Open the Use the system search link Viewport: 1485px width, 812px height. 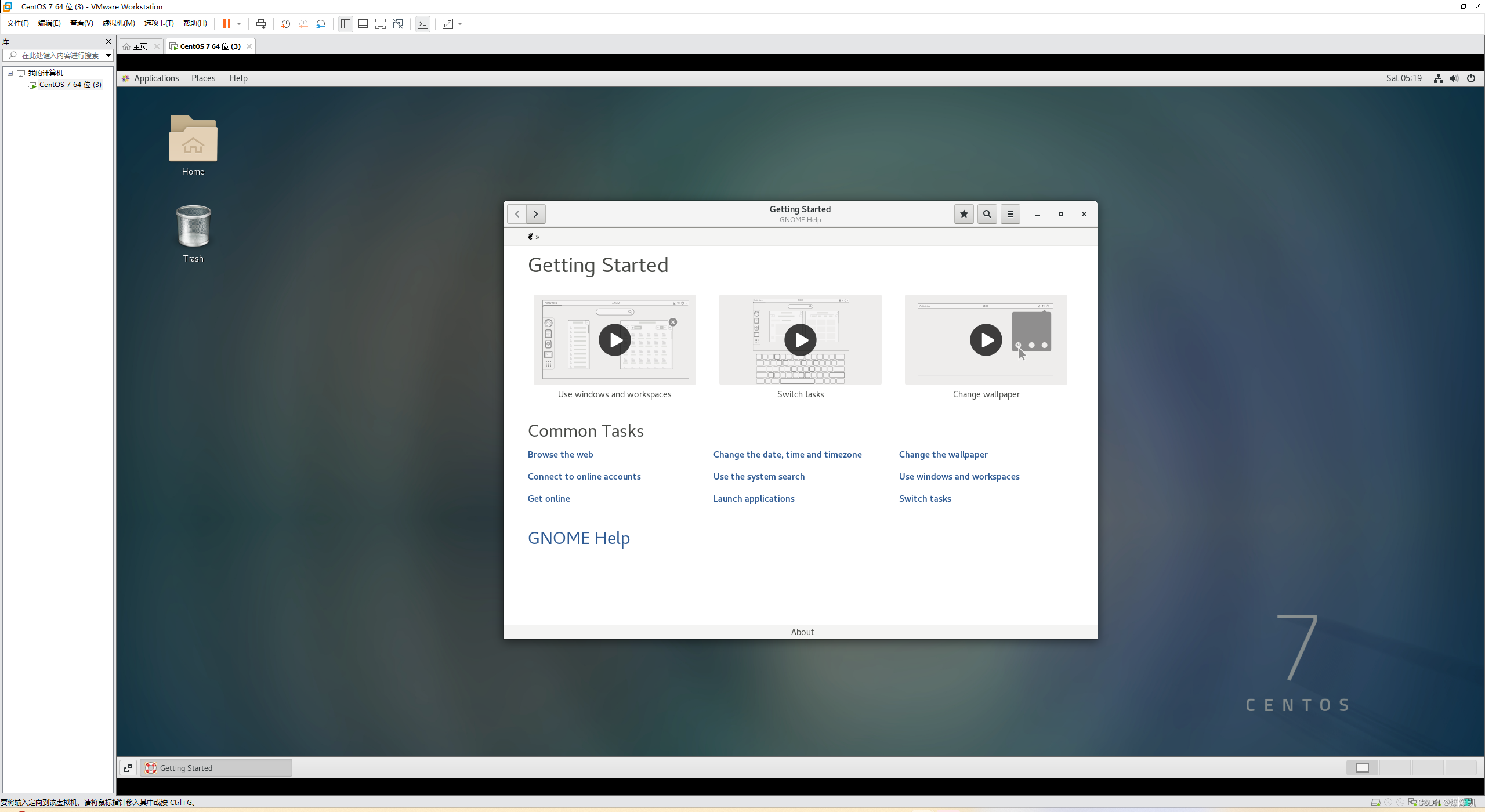[759, 477]
